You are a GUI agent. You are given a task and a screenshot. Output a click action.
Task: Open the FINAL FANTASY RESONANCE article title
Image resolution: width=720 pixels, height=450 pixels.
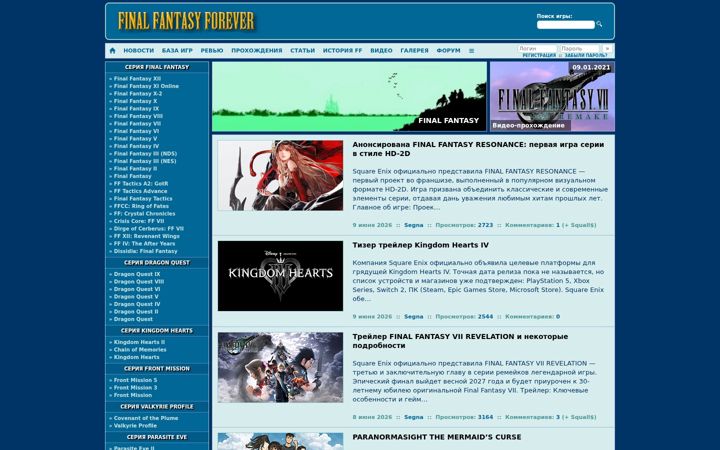click(x=478, y=149)
